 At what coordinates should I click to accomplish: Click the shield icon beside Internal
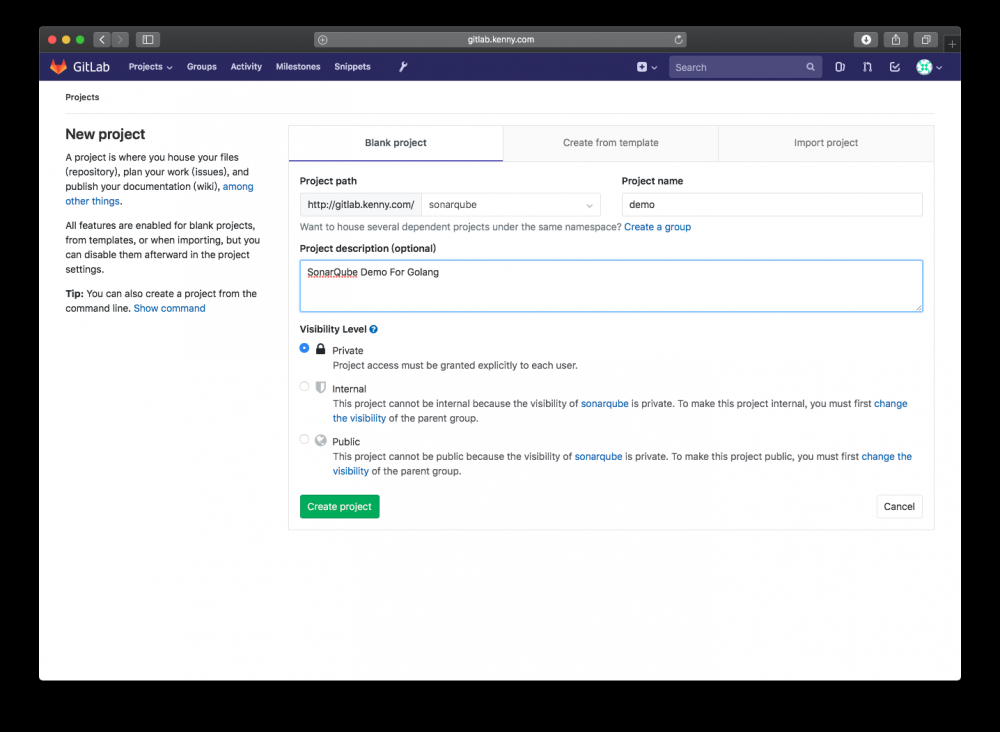point(321,388)
